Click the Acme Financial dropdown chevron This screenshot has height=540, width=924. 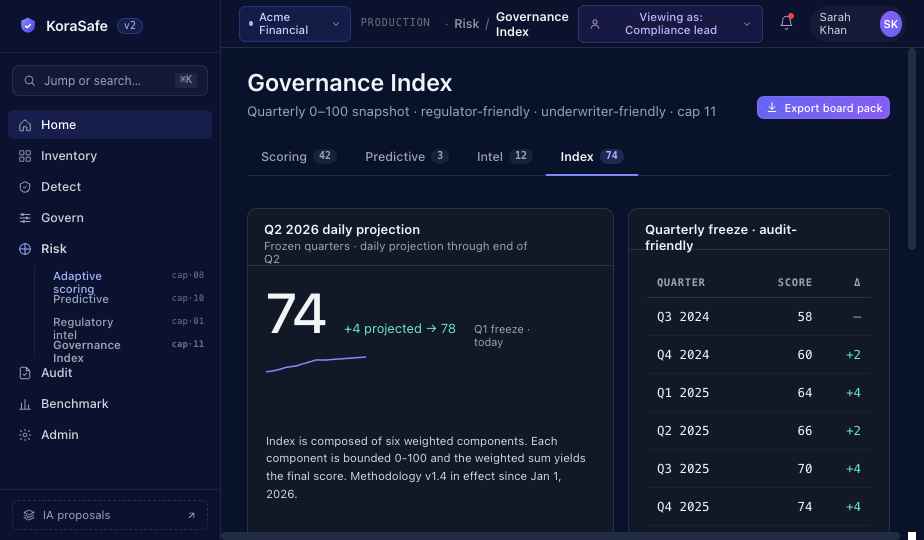tap(336, 24)
